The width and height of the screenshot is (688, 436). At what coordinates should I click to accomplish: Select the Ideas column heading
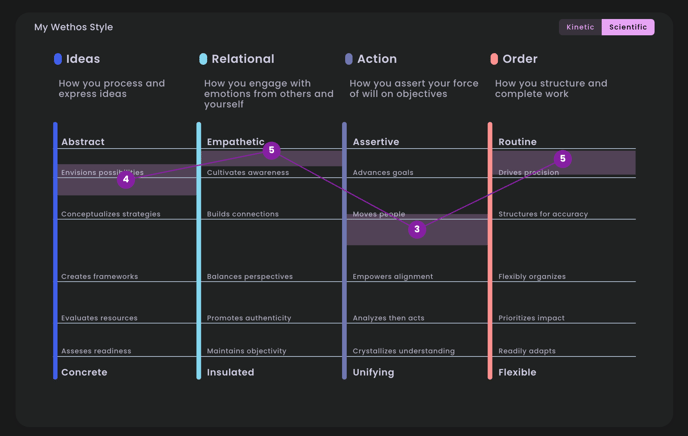[83, 59]
